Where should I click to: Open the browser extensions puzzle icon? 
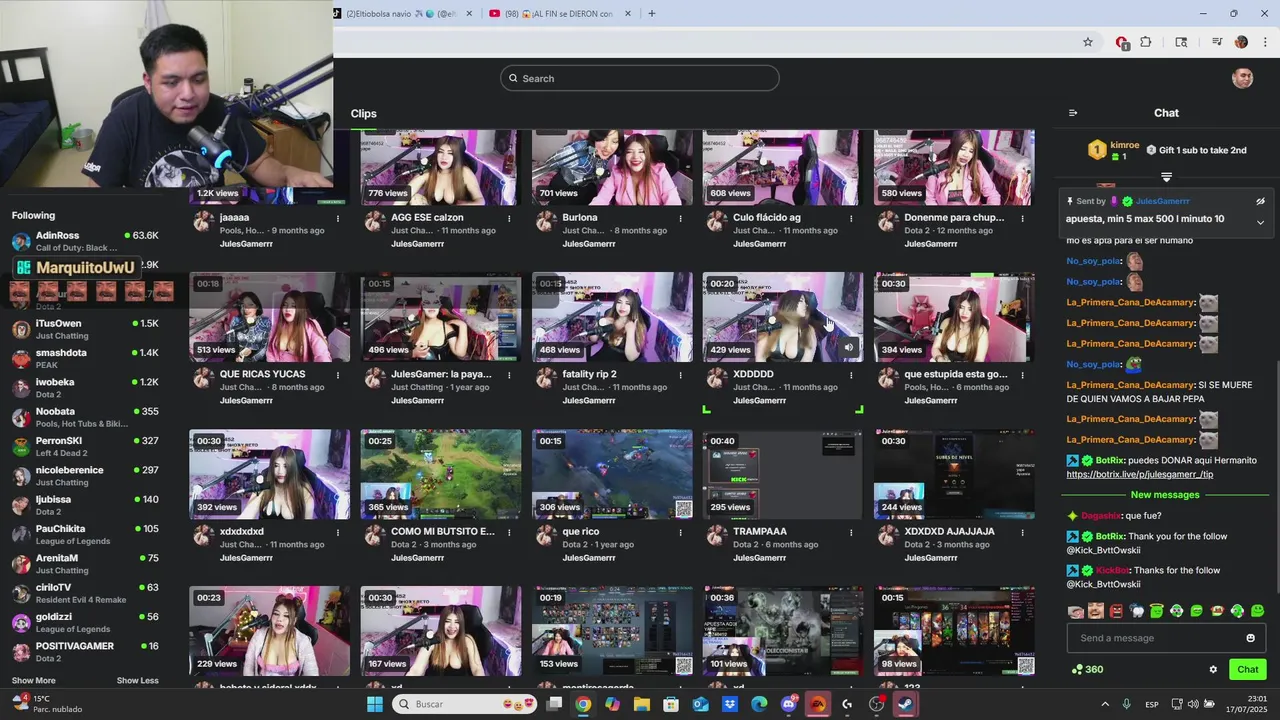coord(1146,42)
